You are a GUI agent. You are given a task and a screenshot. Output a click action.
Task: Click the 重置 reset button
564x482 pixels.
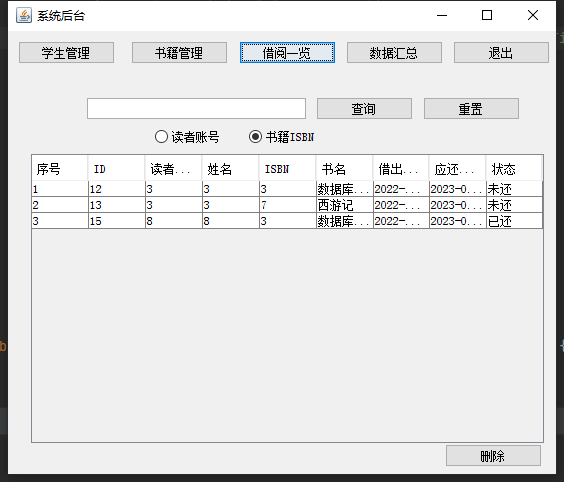tap(471, 108)
